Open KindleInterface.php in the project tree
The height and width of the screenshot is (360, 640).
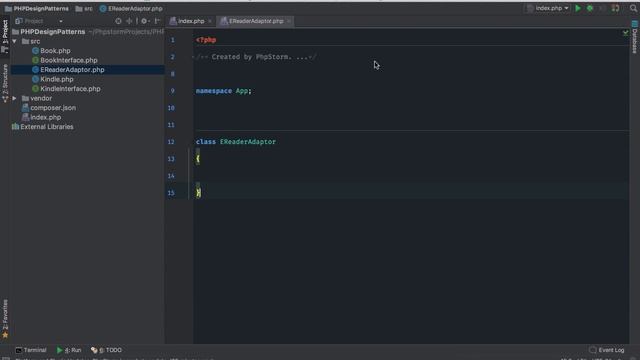(x=70, y=89)
